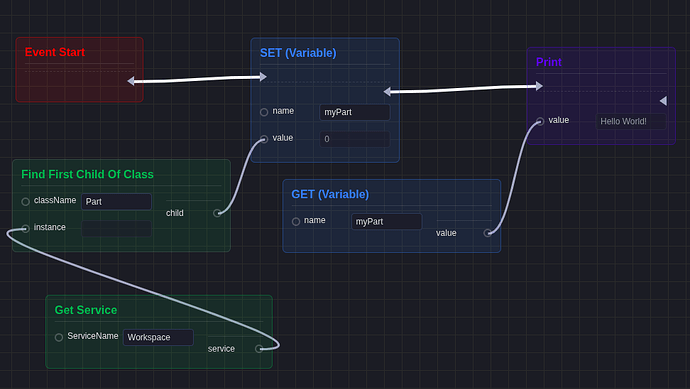Click the wire from child to SET value
The width and height of the screenshot is (690, 389).
tap(241, 176)
